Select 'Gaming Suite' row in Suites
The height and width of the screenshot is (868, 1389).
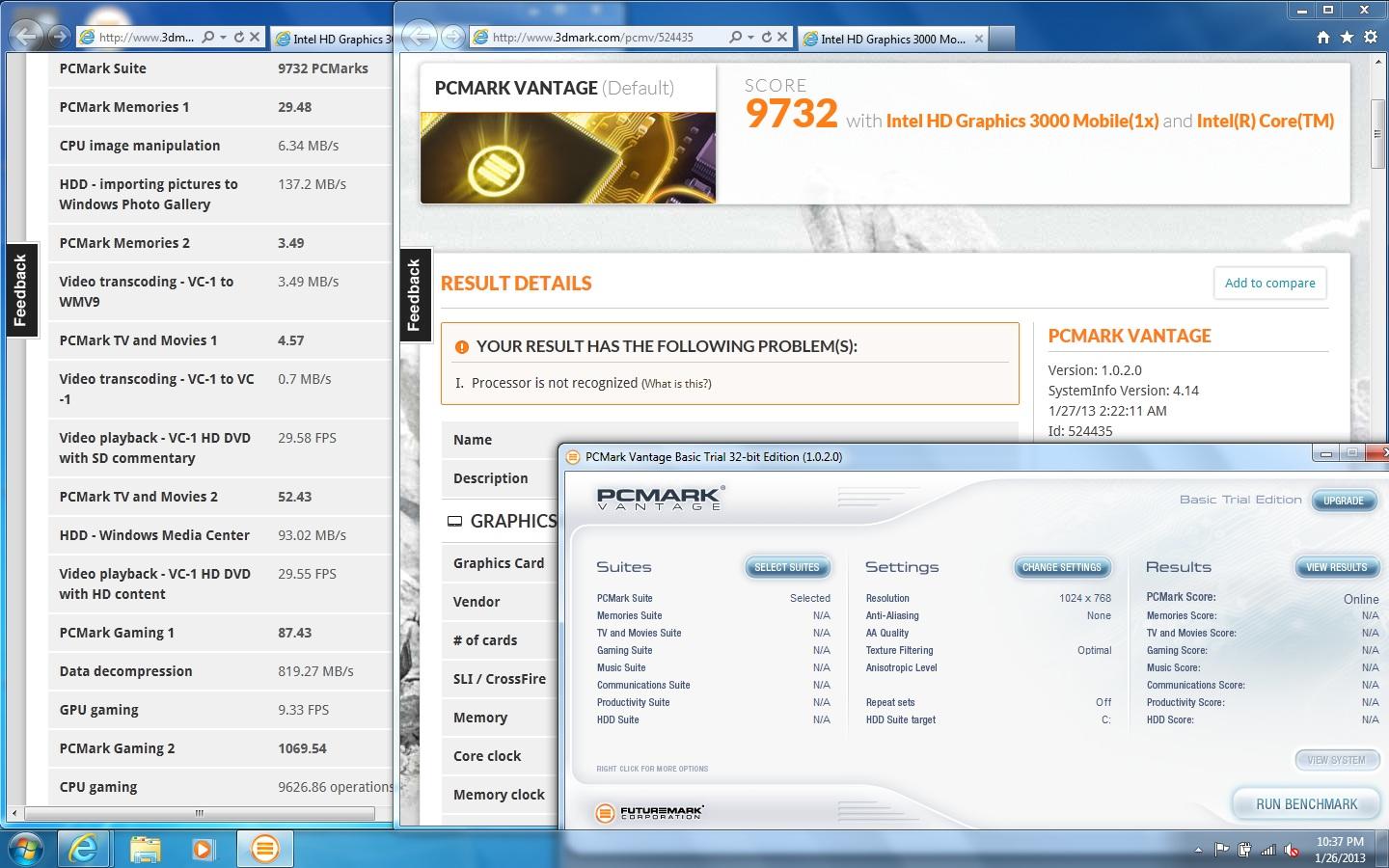point(714,650)
